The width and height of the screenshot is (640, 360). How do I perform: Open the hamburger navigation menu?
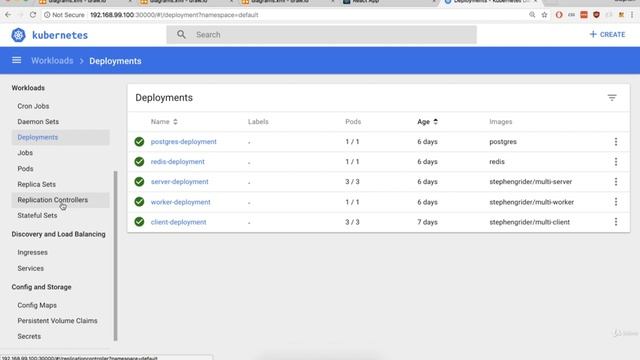pos(16,60)
